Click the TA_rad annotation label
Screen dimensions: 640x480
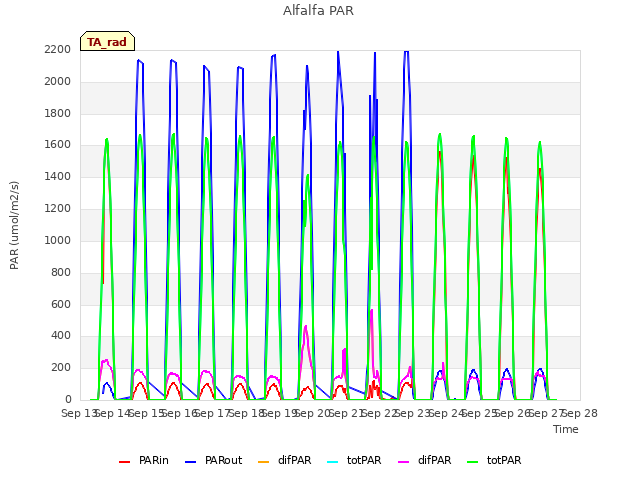[x=107, y=42]
